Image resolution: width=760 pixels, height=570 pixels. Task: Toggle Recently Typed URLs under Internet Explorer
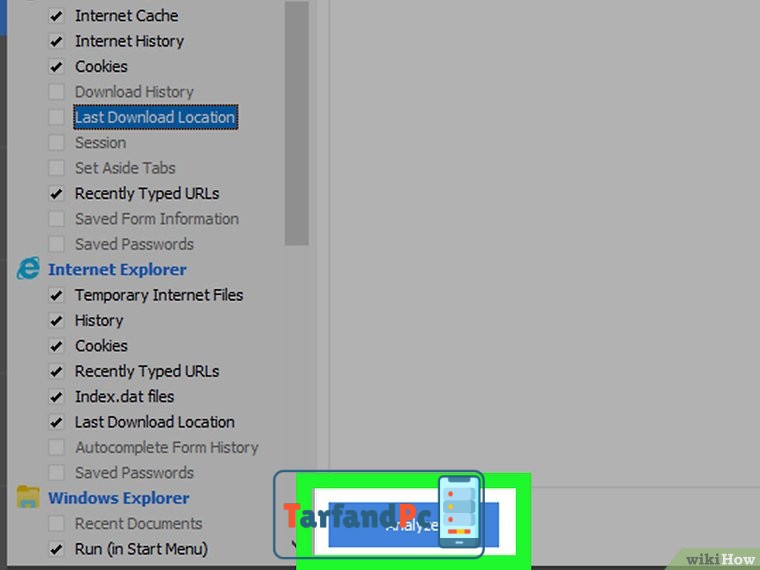(x=56, y=371)
